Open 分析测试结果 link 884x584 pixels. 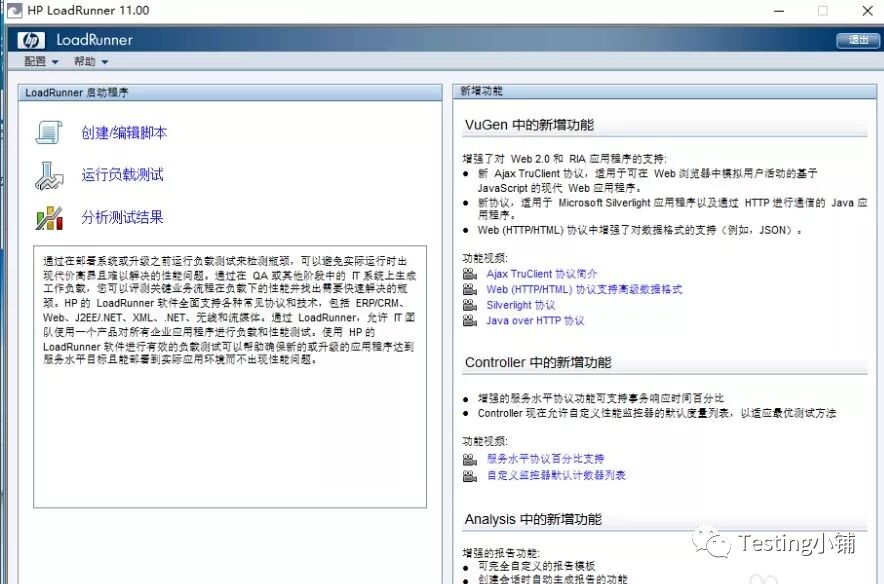click(122, 217)
